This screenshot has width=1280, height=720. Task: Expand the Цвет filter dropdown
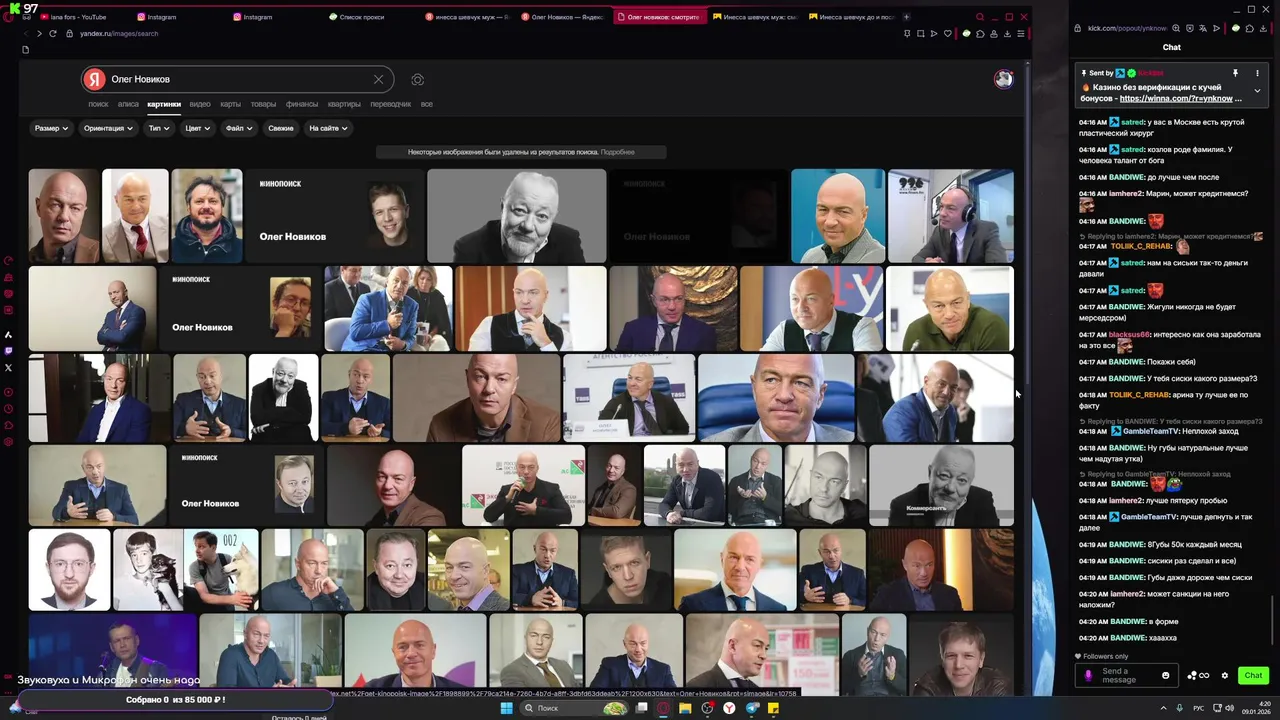click(x=197, y=128)
